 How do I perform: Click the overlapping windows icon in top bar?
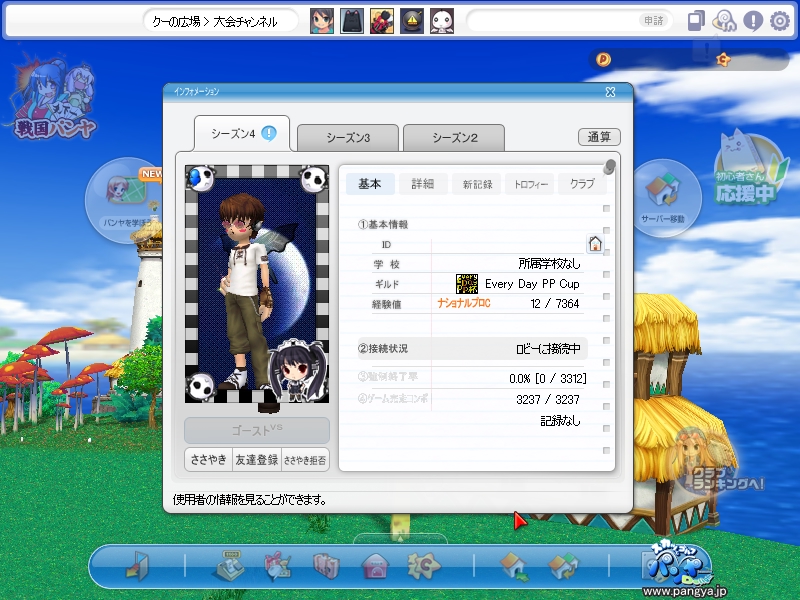(696, 21)
